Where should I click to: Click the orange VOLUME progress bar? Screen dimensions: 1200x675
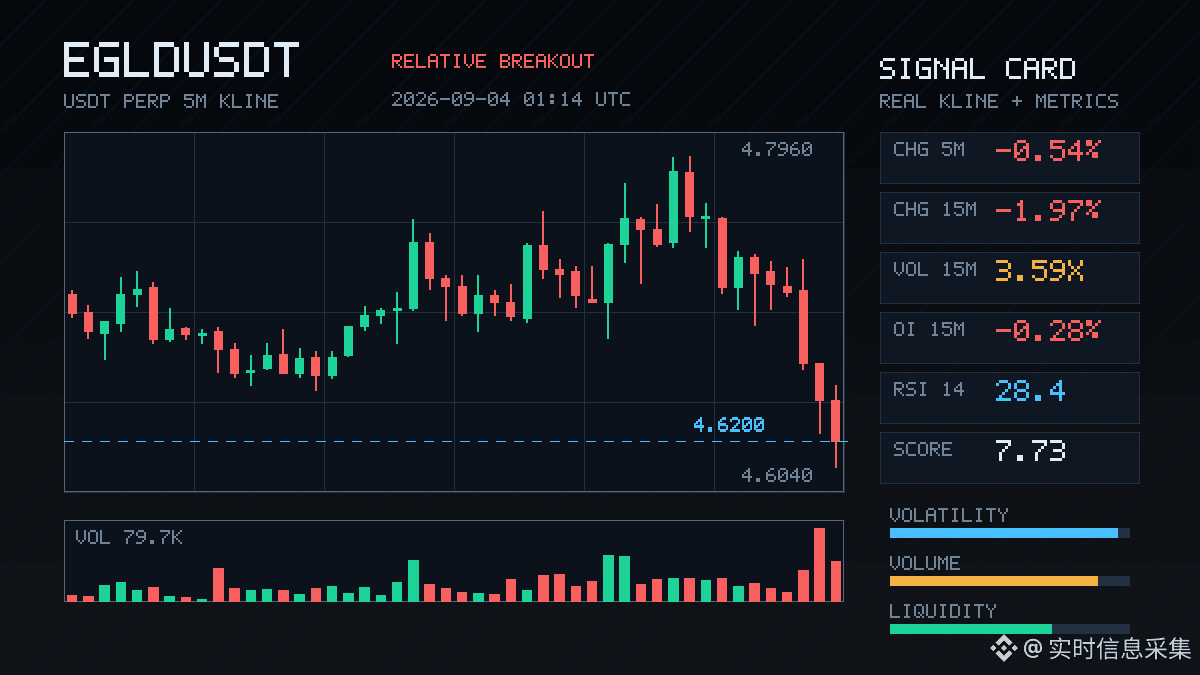(994, 581)
